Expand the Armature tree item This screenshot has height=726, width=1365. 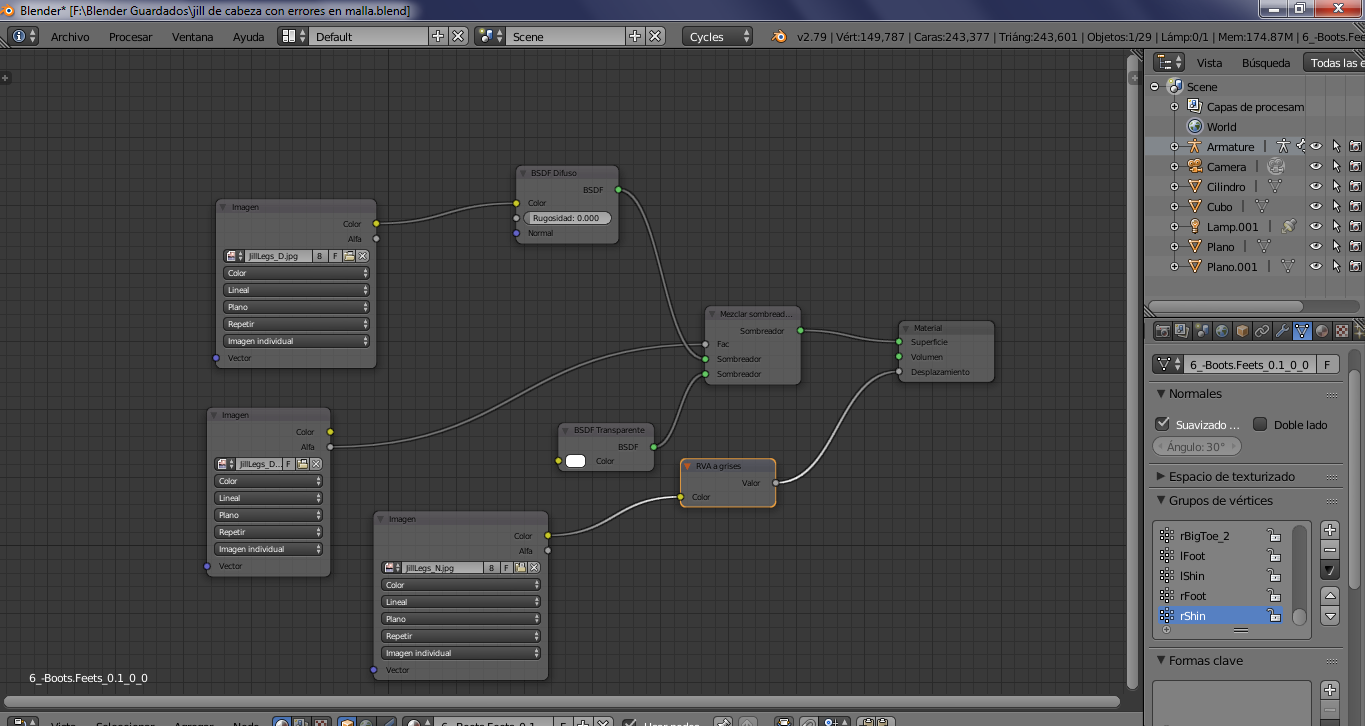(1174, 147)
